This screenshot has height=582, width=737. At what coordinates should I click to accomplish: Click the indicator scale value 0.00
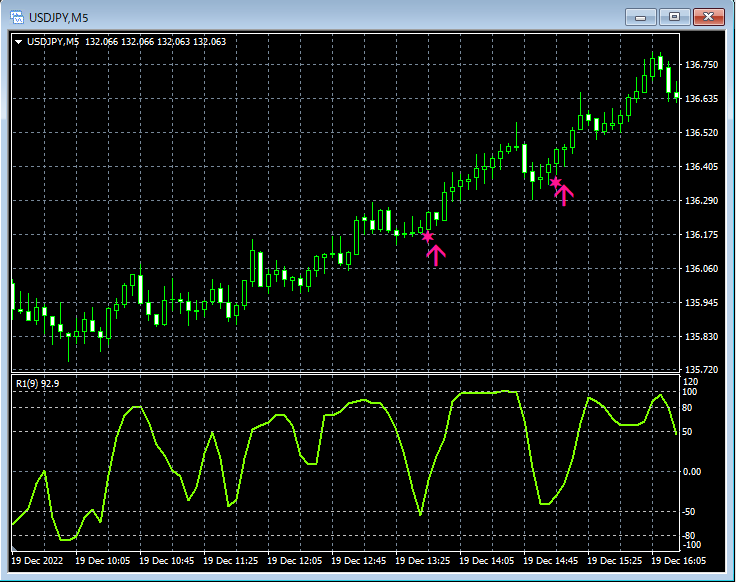tap(691, 472)
